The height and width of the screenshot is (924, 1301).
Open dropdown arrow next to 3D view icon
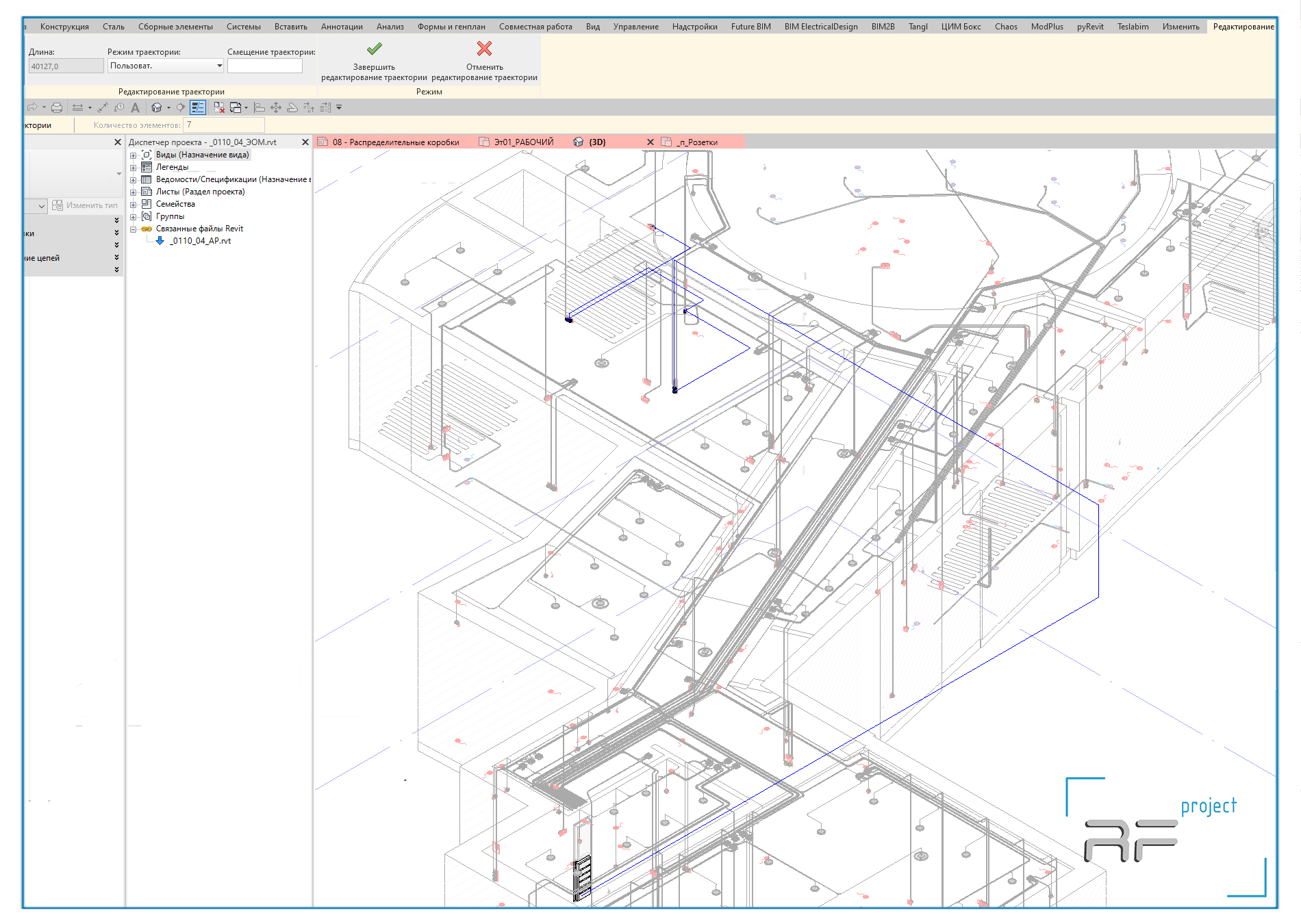pos(168,107)
